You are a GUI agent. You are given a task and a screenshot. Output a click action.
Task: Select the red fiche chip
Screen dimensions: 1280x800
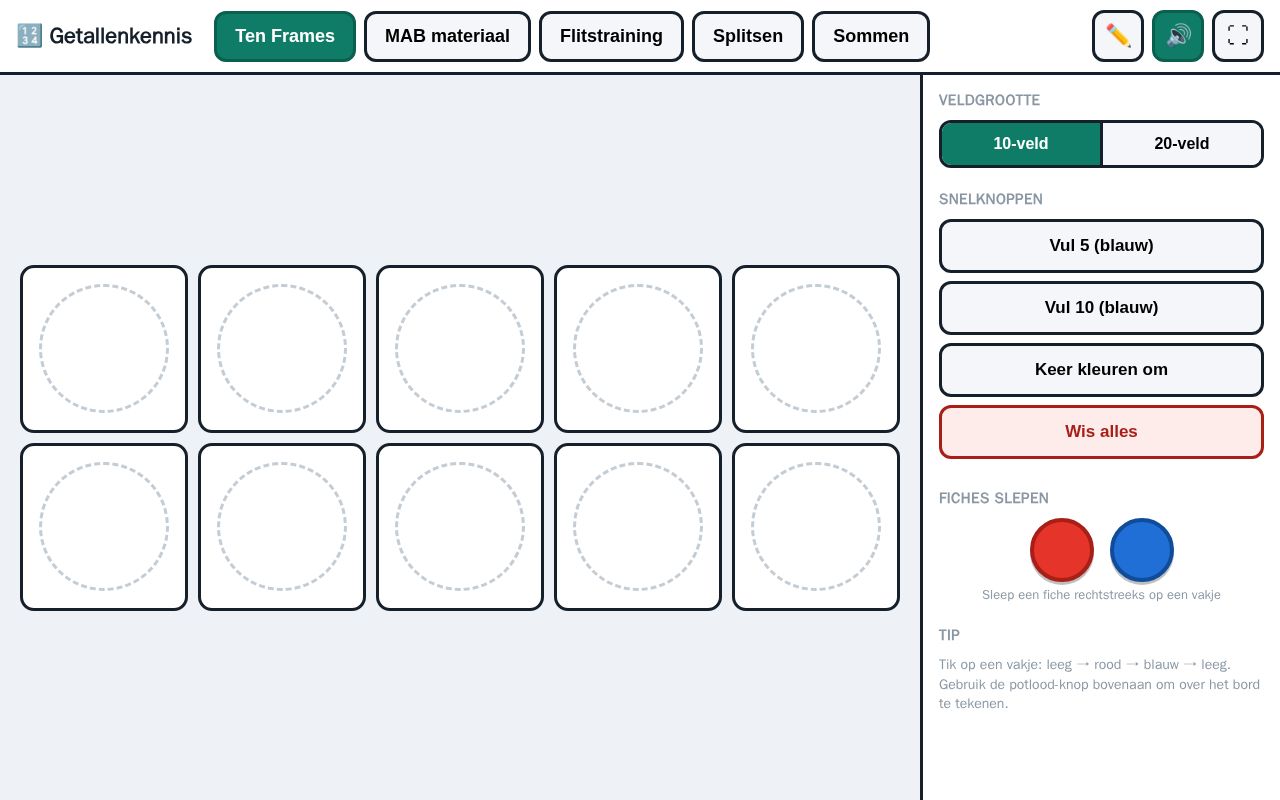coord(1062,550)
